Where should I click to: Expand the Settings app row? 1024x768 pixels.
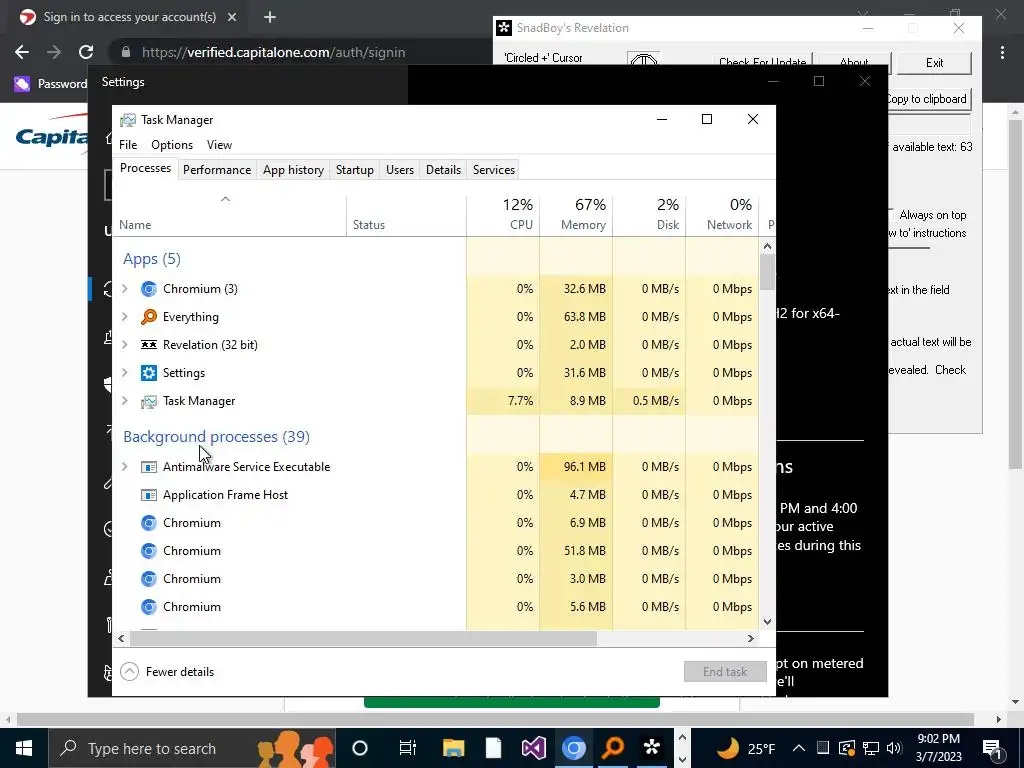tap(125, 373)
